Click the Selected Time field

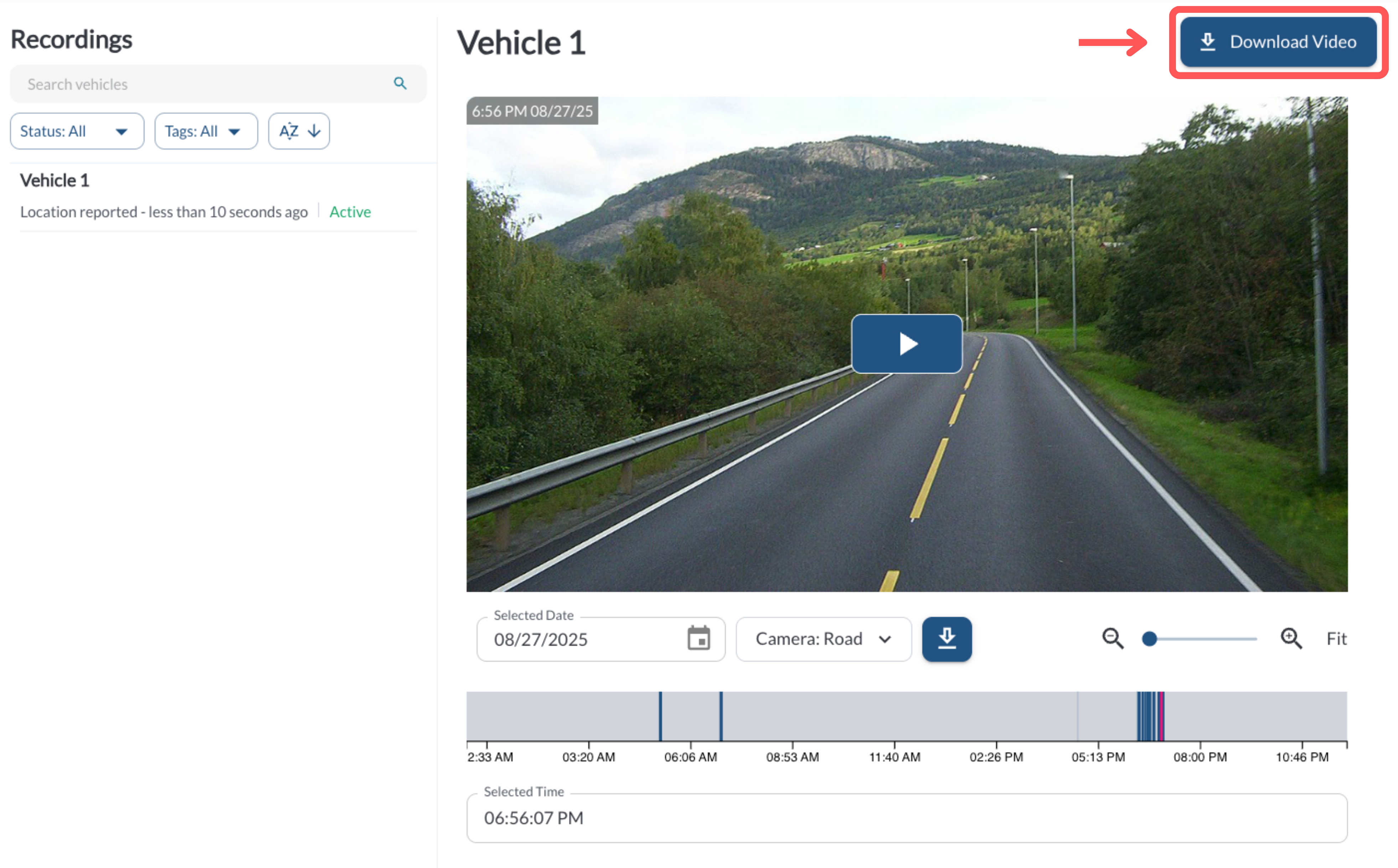click(x=906, y=817)
